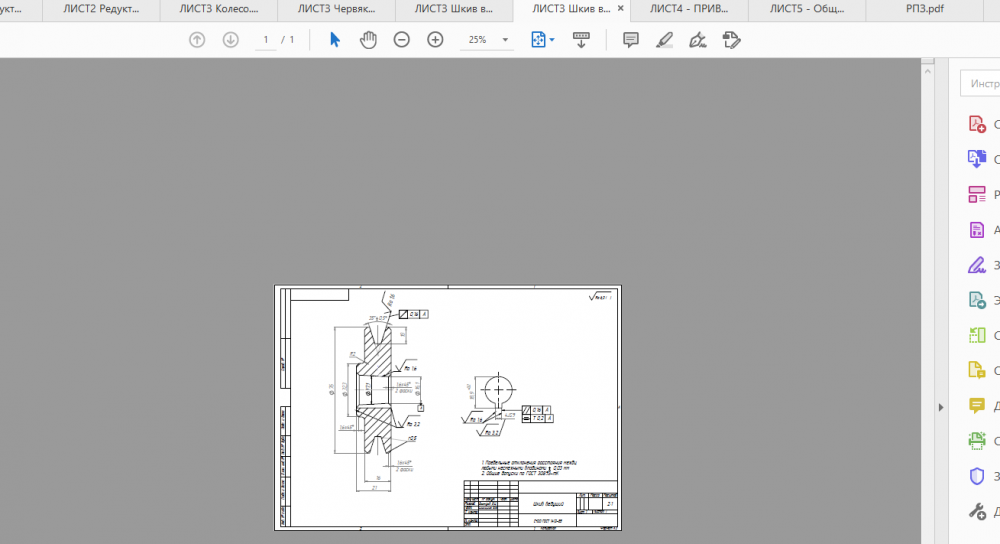Activate the hand pan tool
1000x544 pixels.
[368, 40]
